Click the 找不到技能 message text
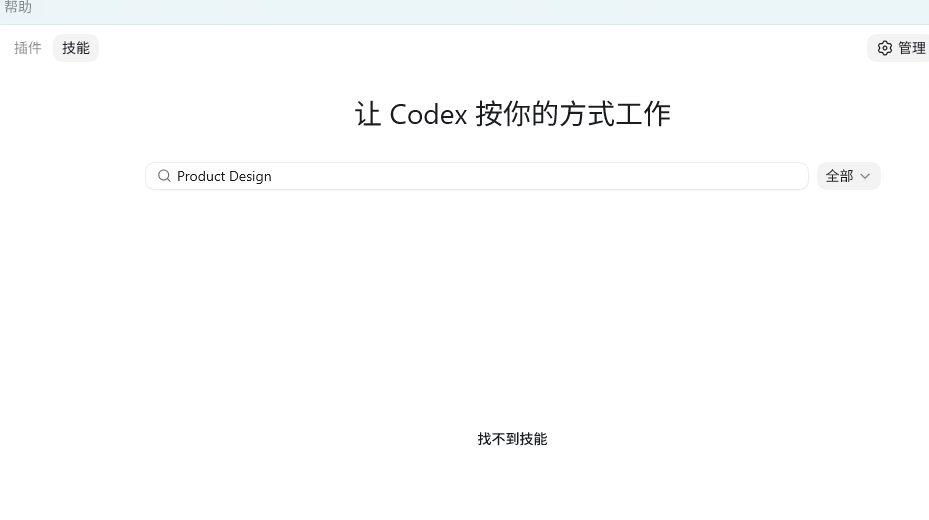 pyautogui.click(x=512, y=439)
